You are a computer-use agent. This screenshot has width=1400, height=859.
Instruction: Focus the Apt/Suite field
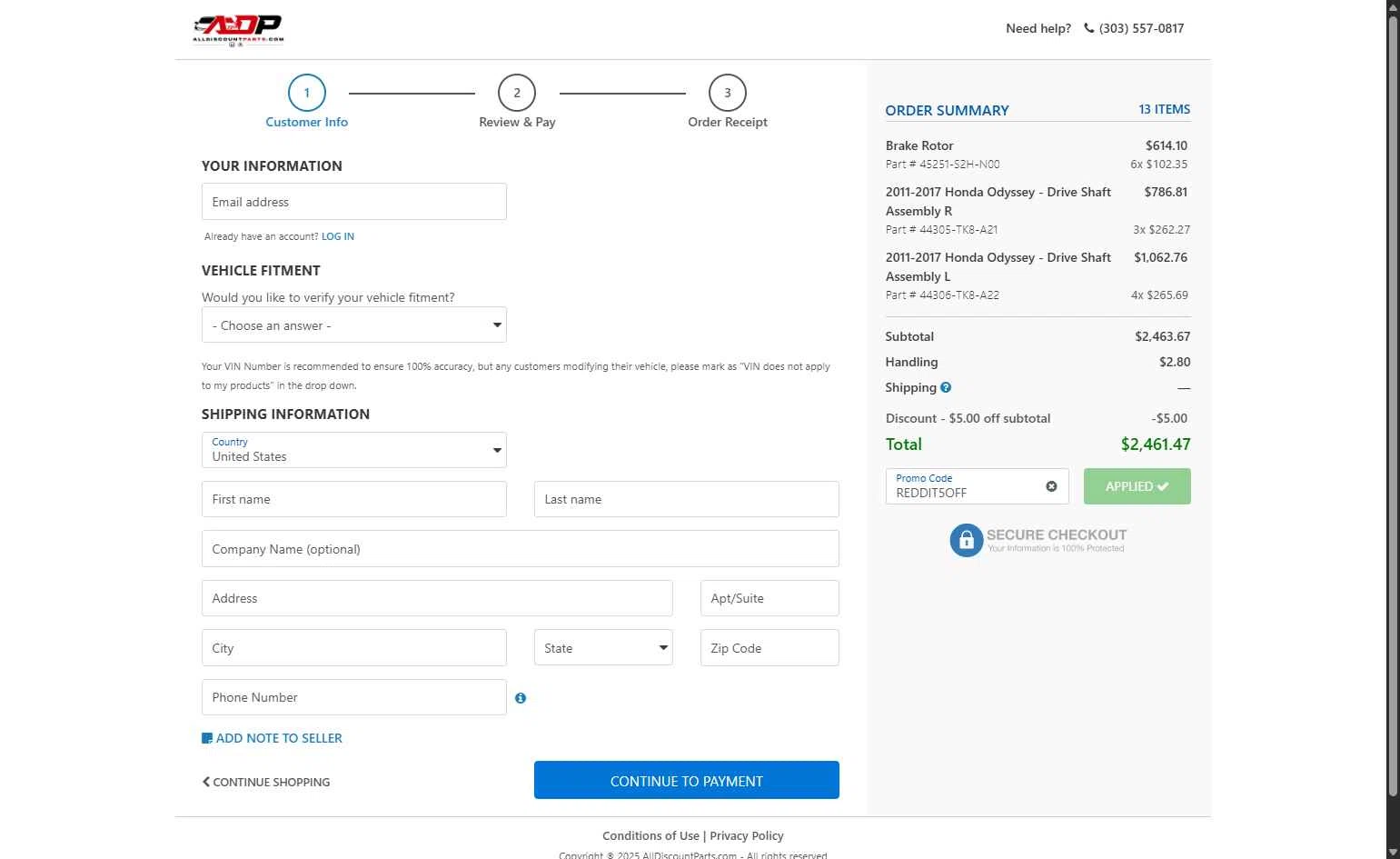[x=770, y=598]
